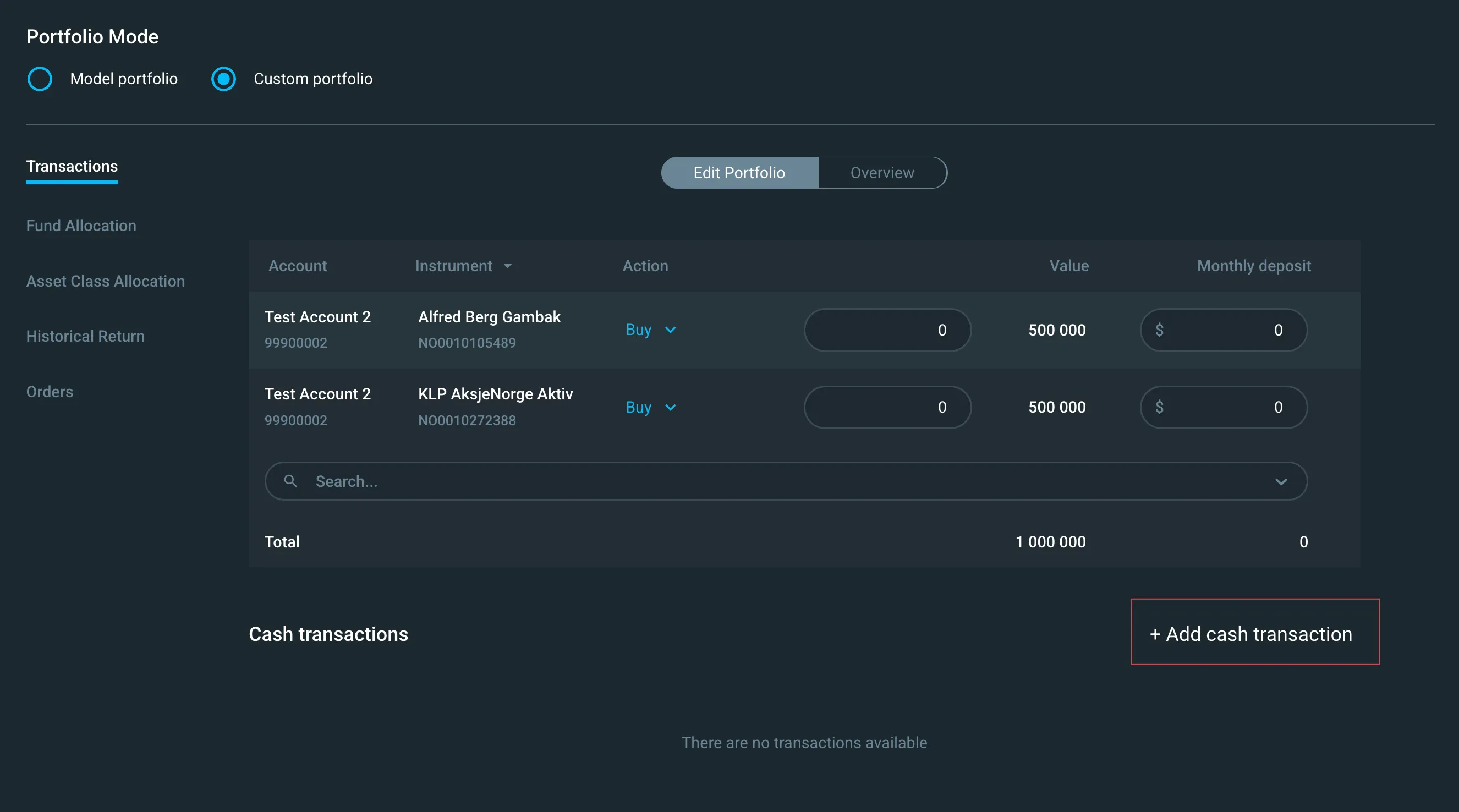Image resolution: width=1459 pixels, height=812 pixels.
Task: Click the search magnifier icon
Action: [x=290, y=481]
